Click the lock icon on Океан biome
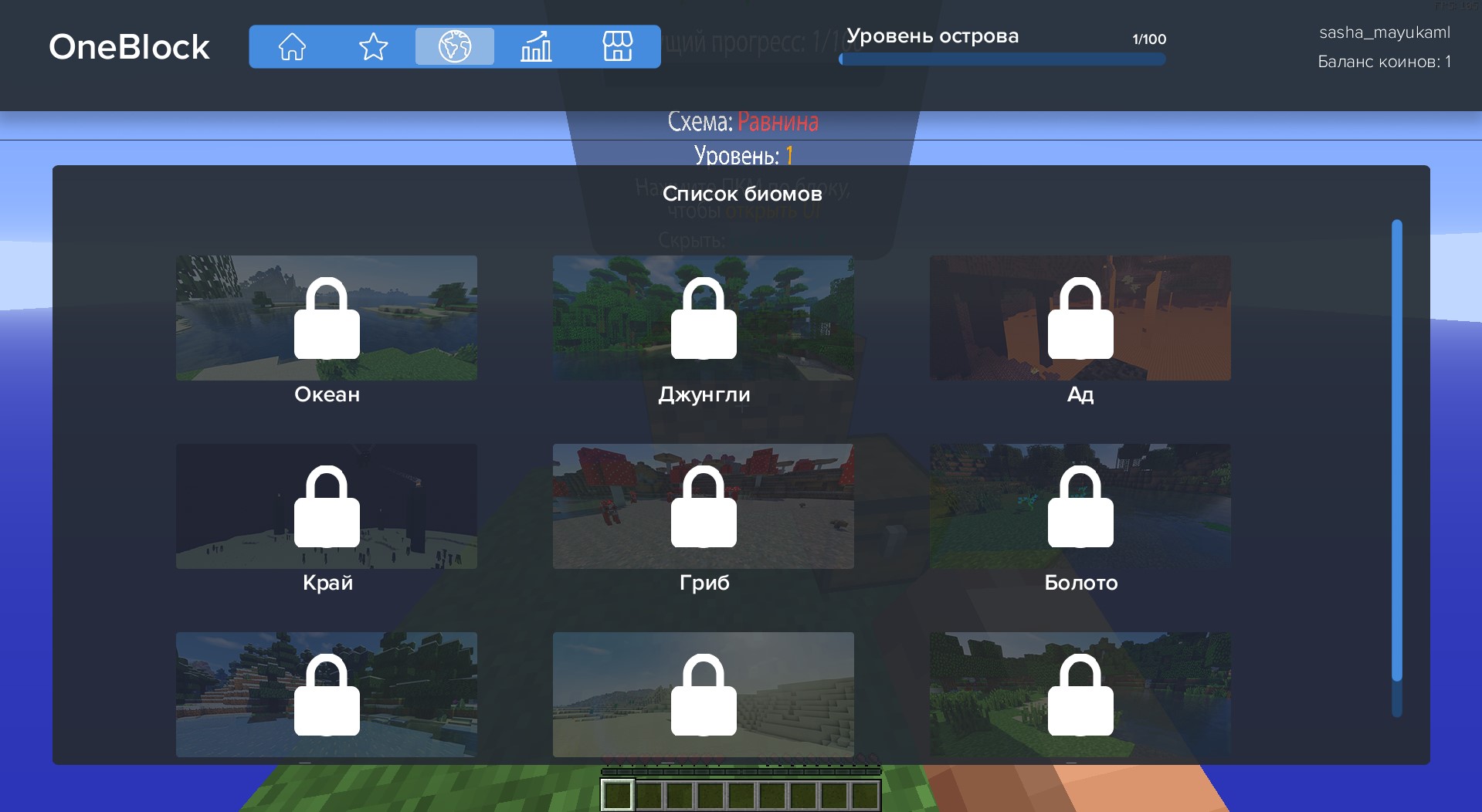 click(x=327, y=319)
